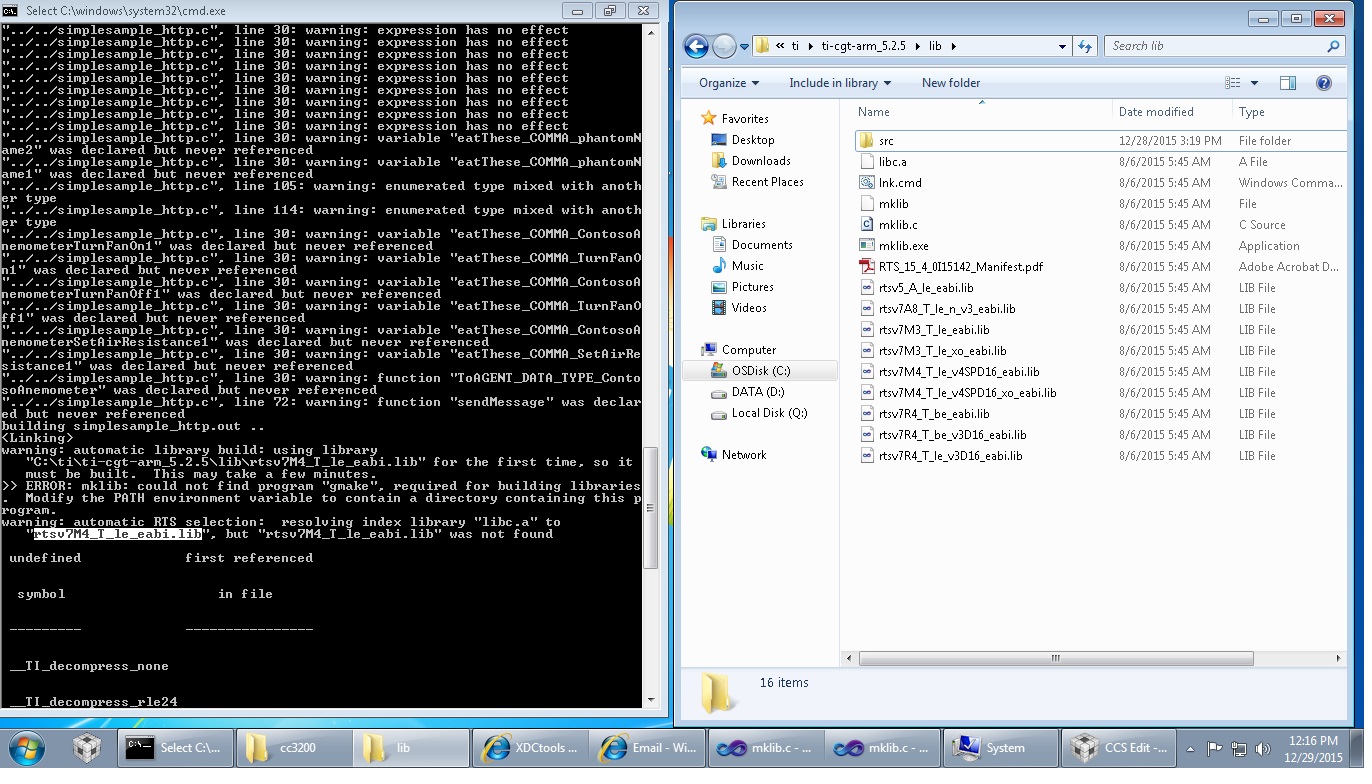This screenshot has width=1372, height=784.
Task: Select Videos library
Action: point(749,308)
